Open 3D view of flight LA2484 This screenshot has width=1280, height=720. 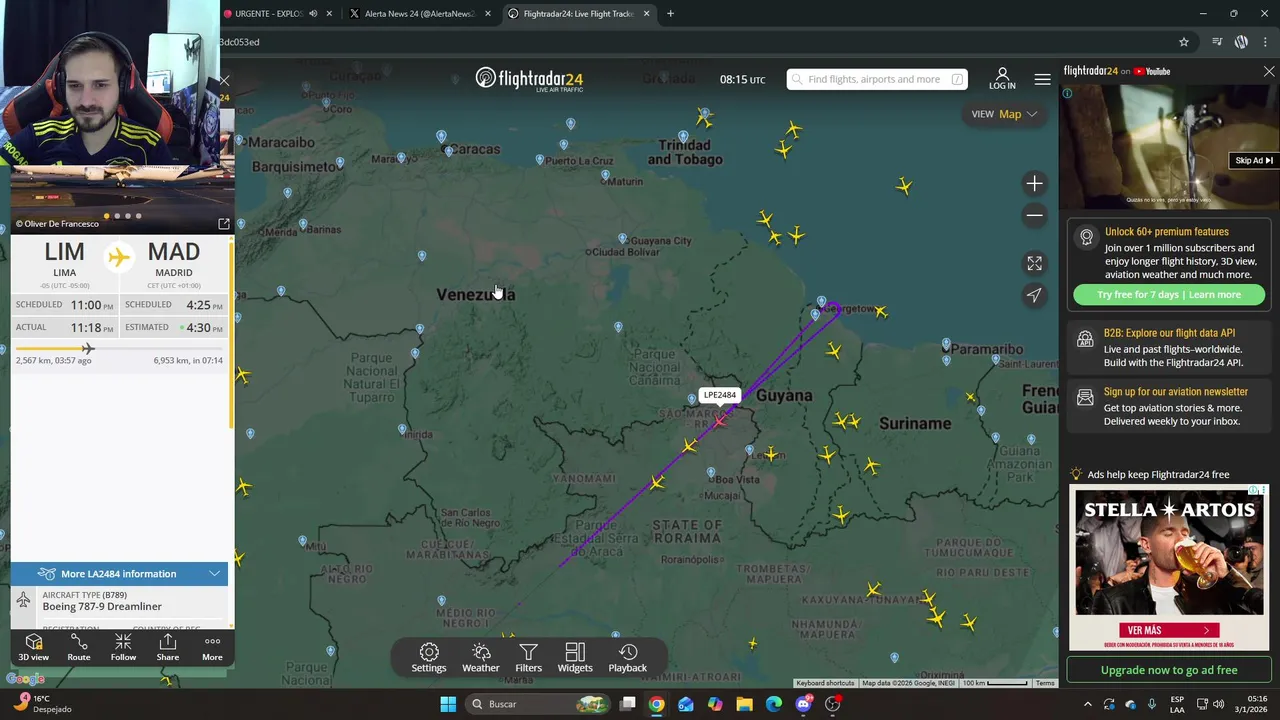33,647
